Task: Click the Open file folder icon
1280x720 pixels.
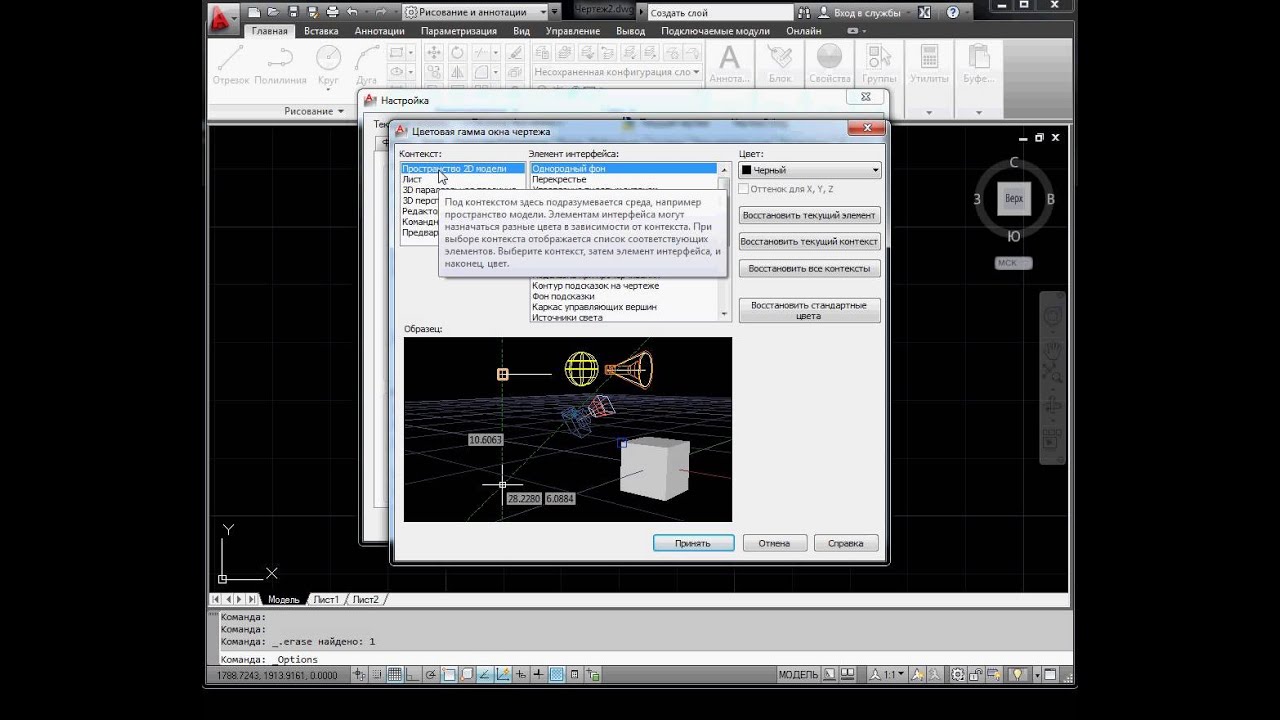Action: pos(273,13)
